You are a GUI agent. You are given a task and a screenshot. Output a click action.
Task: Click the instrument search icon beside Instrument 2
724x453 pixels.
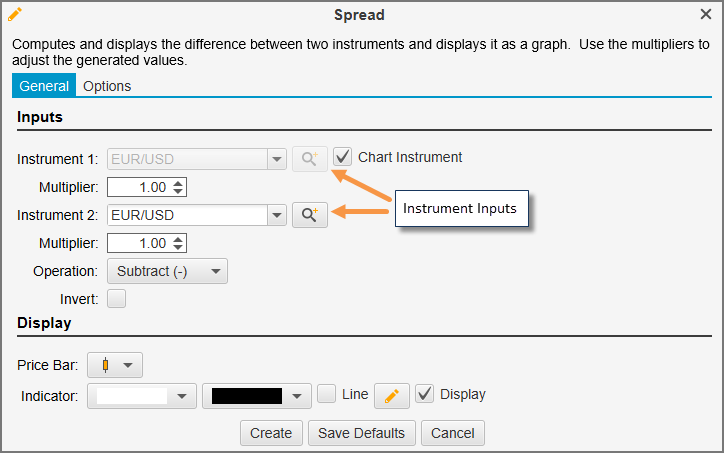[310, 215]
